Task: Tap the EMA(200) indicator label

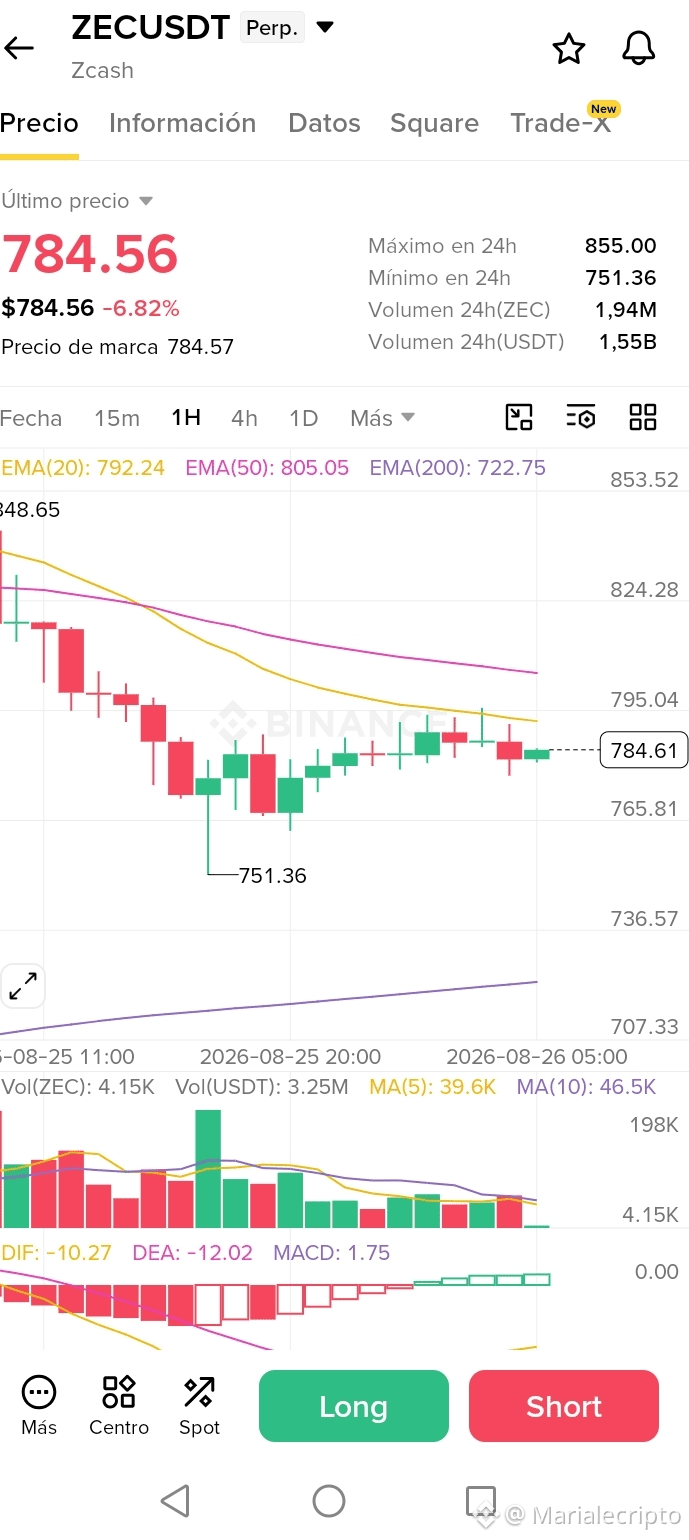Action: point(458,467)
